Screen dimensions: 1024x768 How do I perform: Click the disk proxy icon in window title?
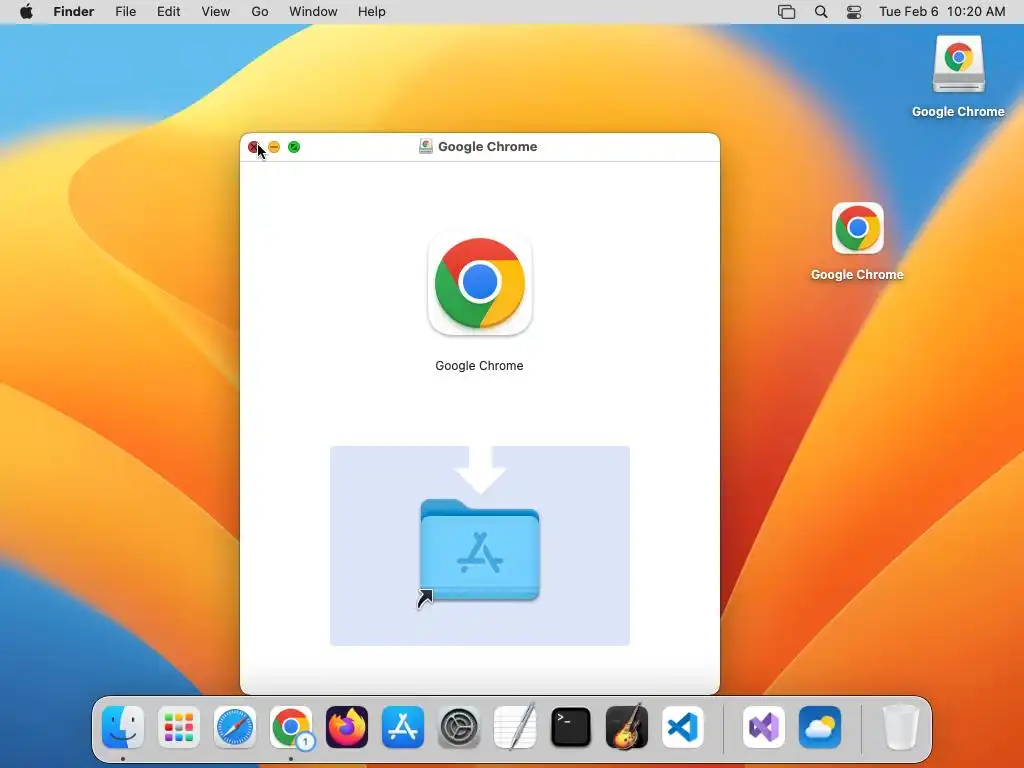point(426,146)
